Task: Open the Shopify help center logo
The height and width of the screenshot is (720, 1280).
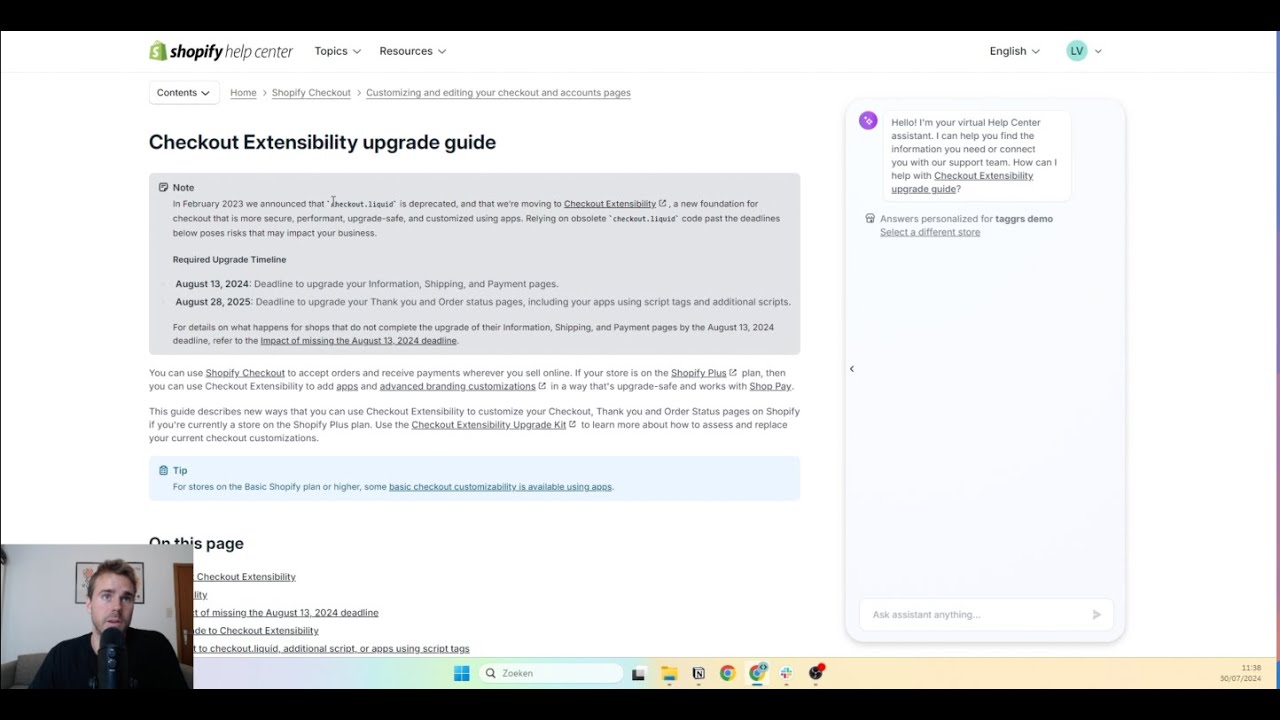Action: click(221, 51)
